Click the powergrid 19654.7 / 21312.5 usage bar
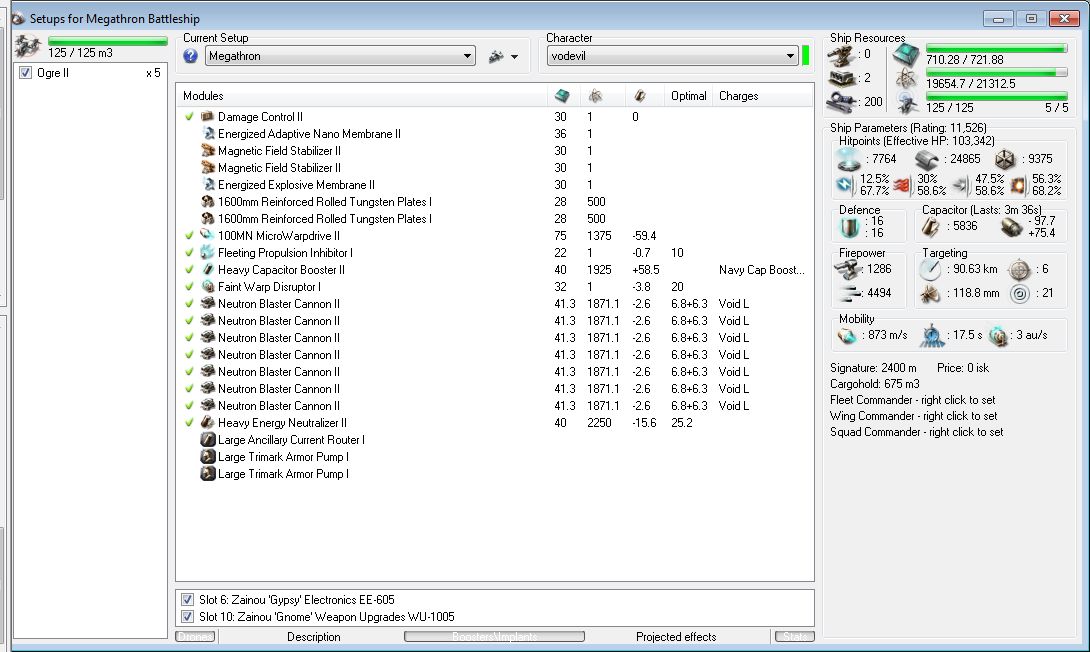The image size is (1090, 652). 996,72
